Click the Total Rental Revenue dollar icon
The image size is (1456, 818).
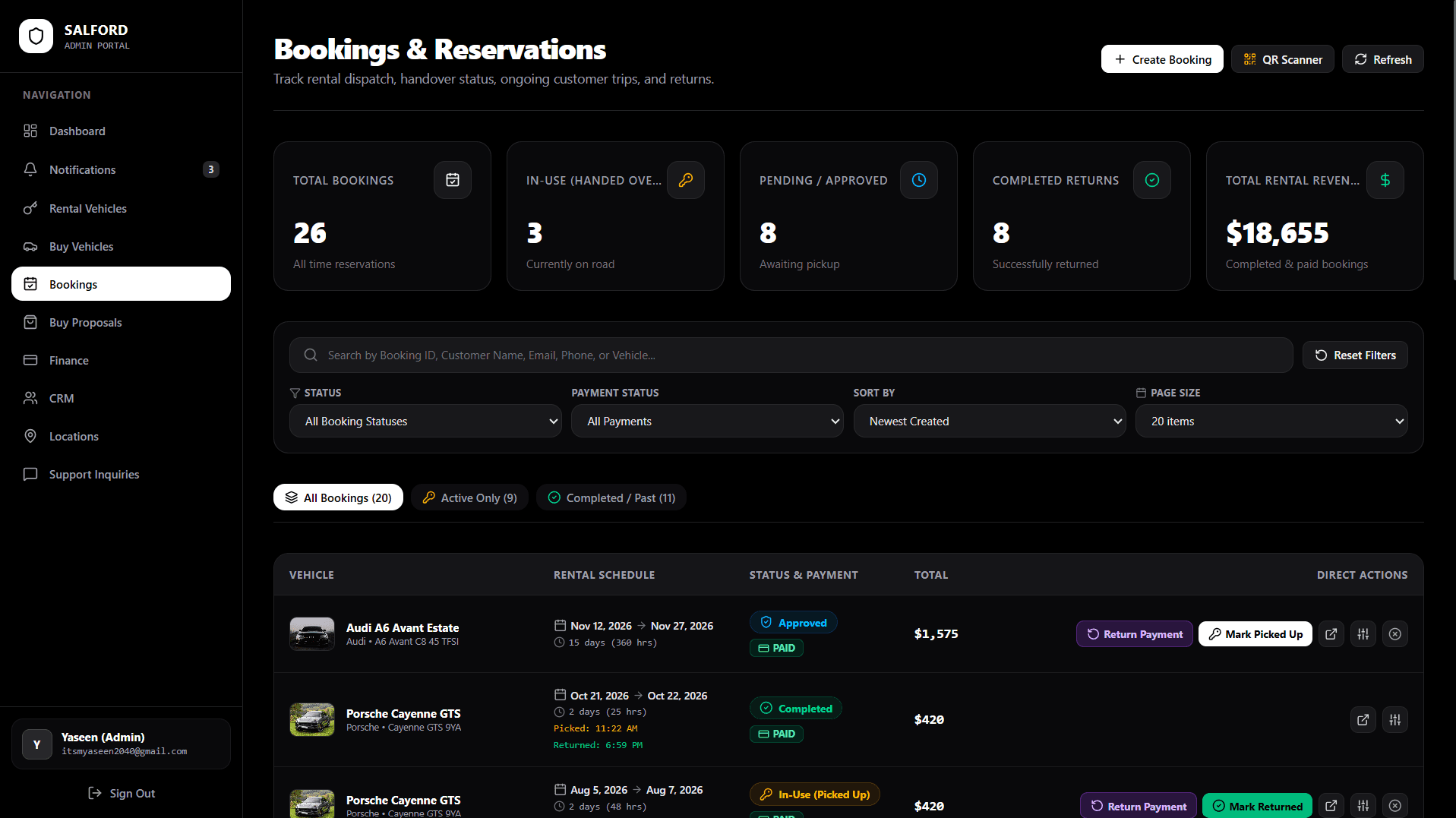(x=1385, y=180)
